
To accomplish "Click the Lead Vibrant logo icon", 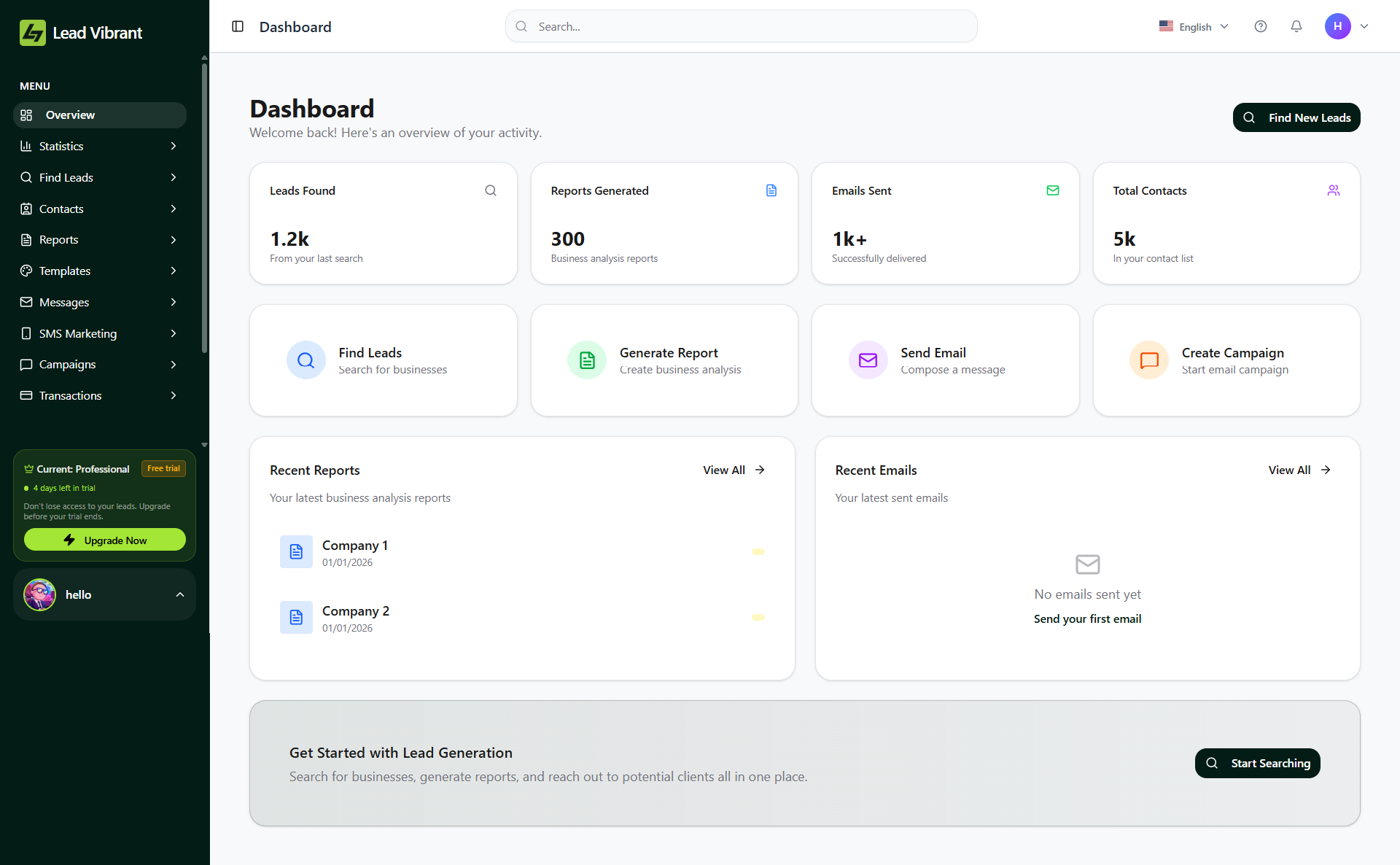I will click(x=32, y=32).
